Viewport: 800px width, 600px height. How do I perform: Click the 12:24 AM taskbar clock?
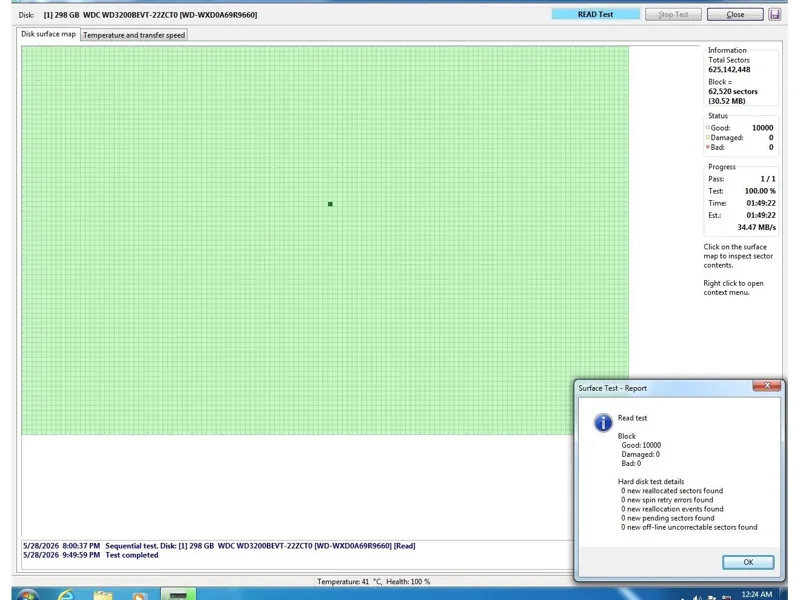(x=757, y=594)
